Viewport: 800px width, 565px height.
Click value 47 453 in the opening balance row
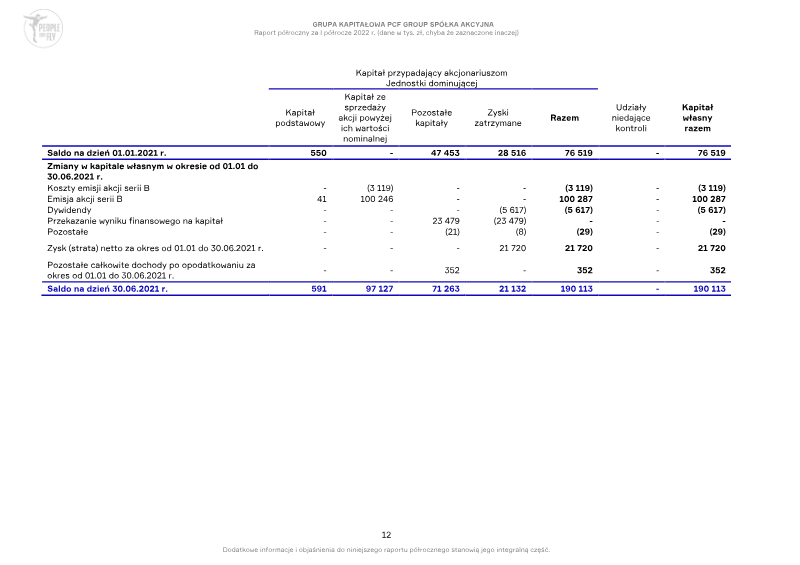tap(445, 153)
